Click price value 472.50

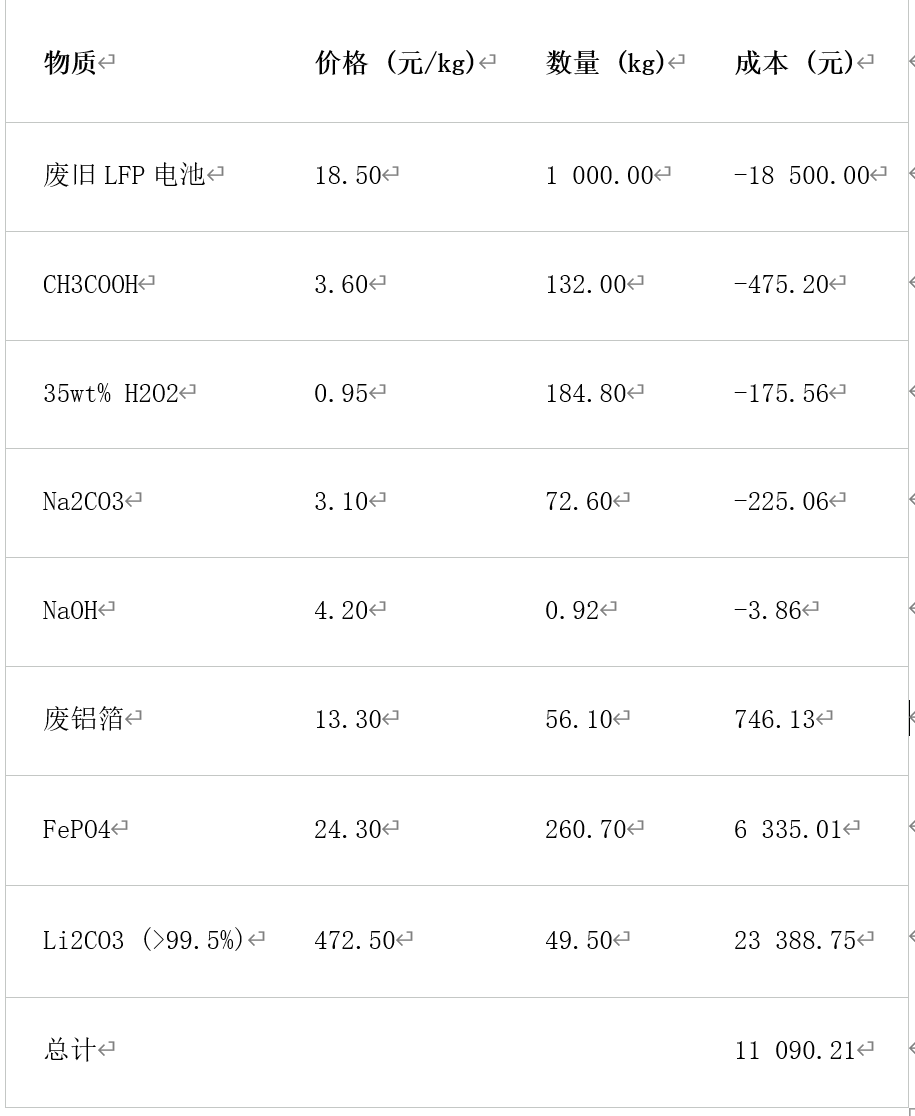(355, 940)
